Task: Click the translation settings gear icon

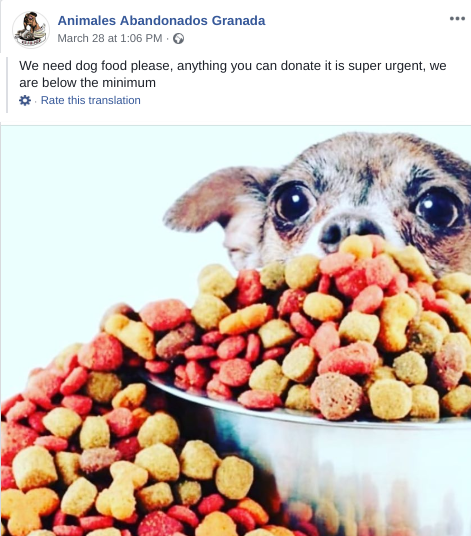Action: click(x=25, y=100)
